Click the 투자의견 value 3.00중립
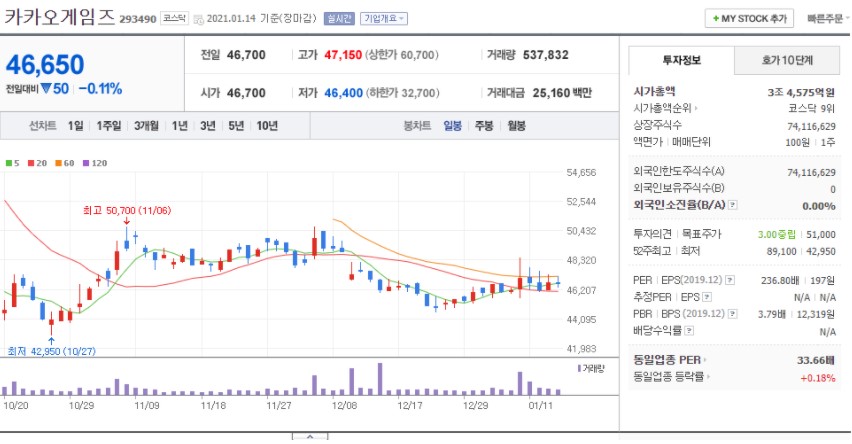 (777, 234)
